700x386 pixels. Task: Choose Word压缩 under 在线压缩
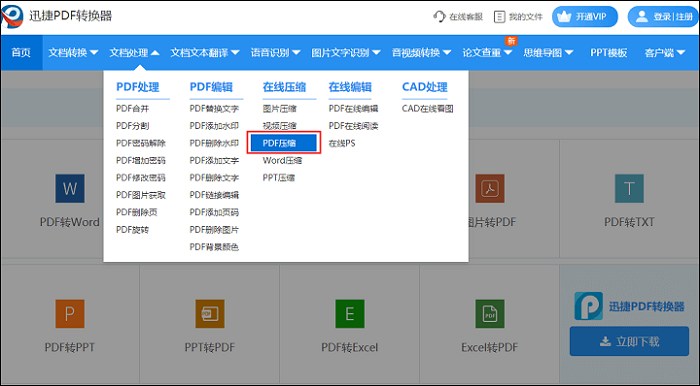click(x=282, y=160)
